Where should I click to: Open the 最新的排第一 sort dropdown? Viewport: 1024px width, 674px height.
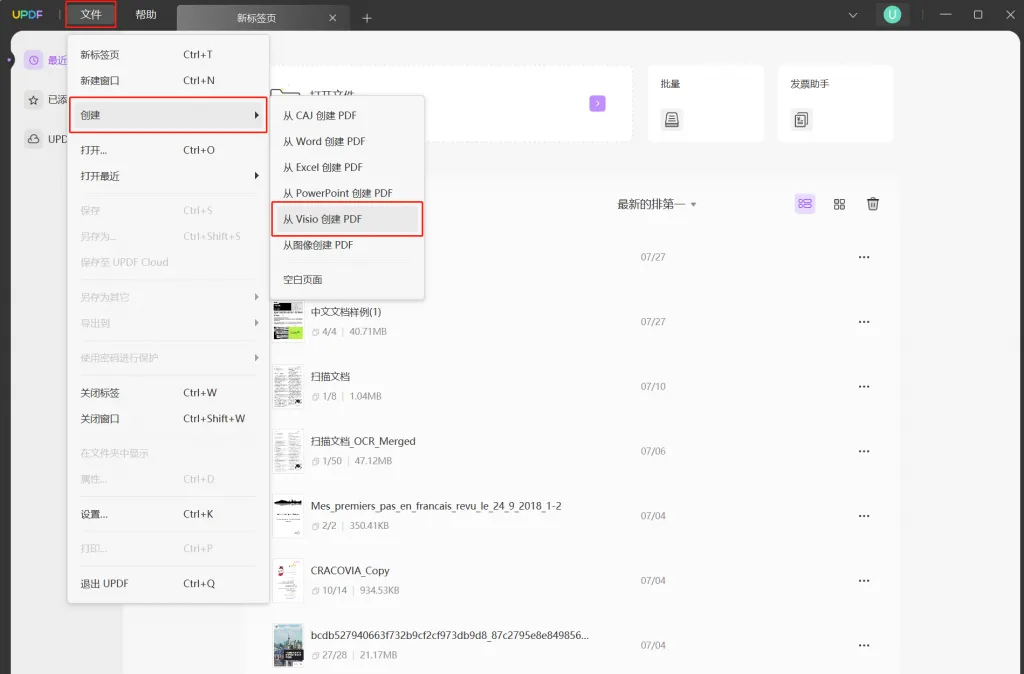coord(656,204)
